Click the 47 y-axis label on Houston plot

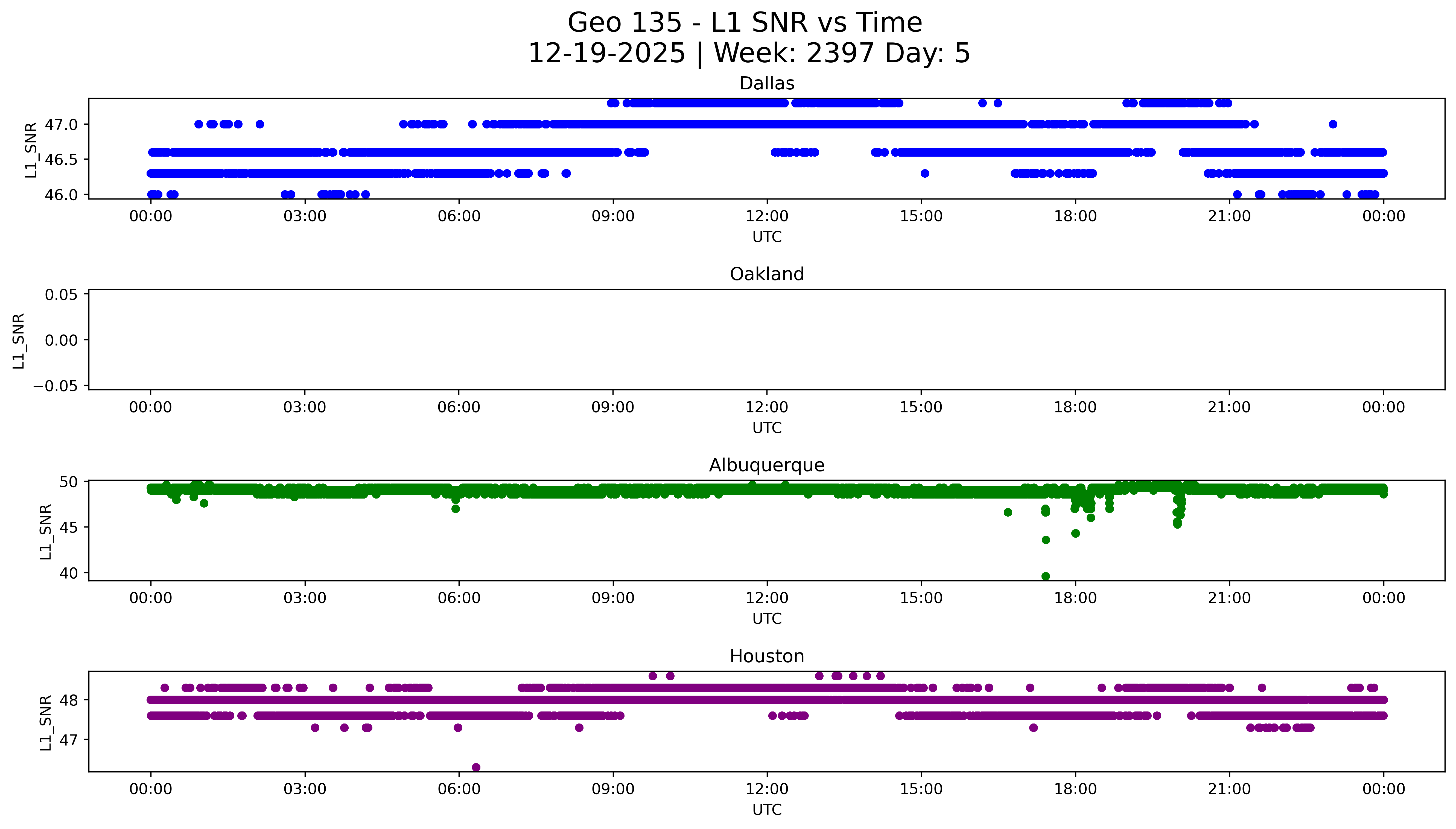[68, 740]
